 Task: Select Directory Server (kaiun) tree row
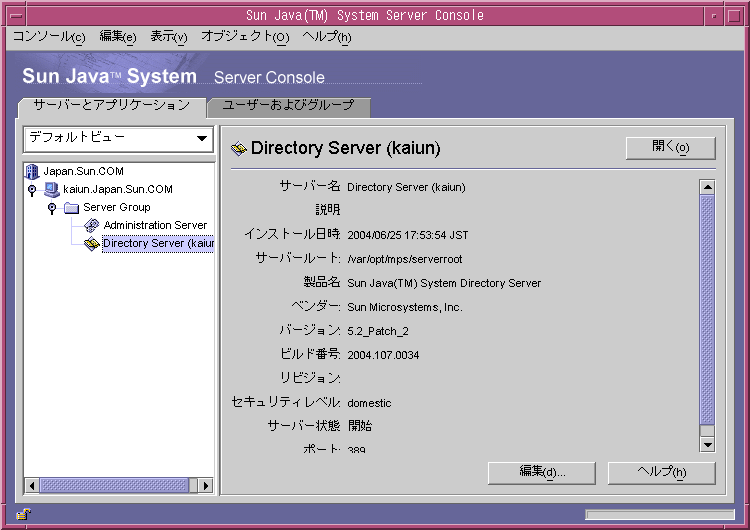point(158,243)
